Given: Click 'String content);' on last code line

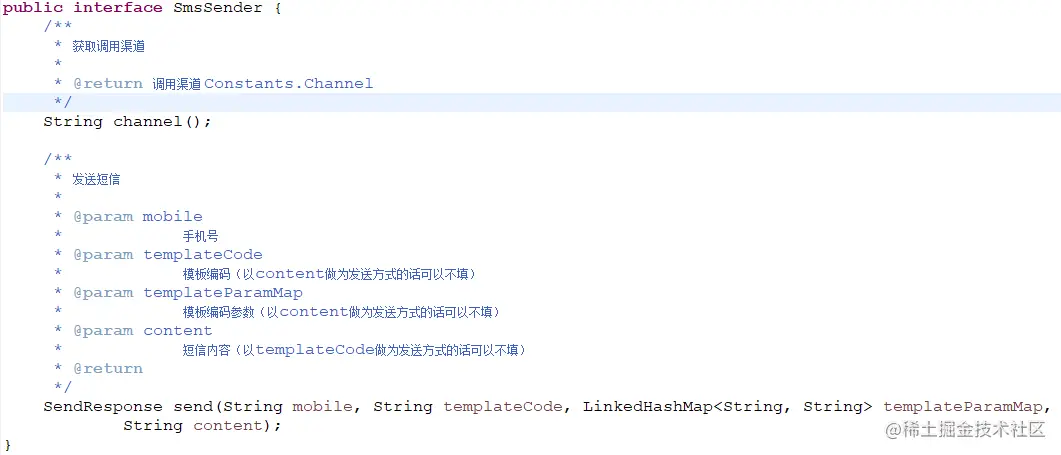Looking at the screenshot, I should [x=202, y=426].
